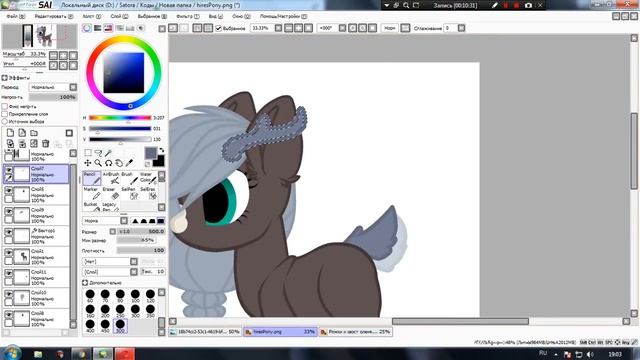Select the Eraser tool
The height and width of the screenshot is (360, 640).
coord(111,193)
